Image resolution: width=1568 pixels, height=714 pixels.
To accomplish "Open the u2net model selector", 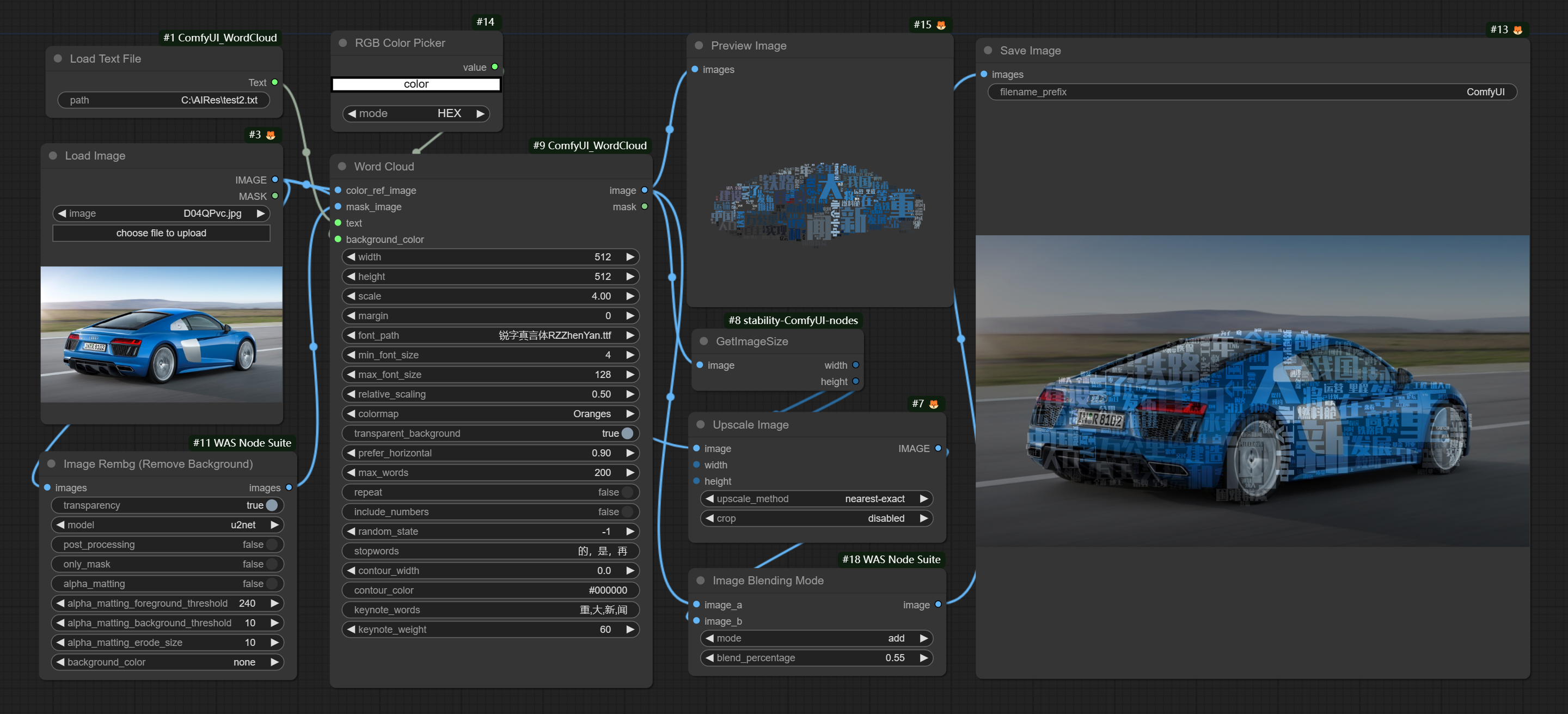I will pyautogui.click(x=167, y=524).
